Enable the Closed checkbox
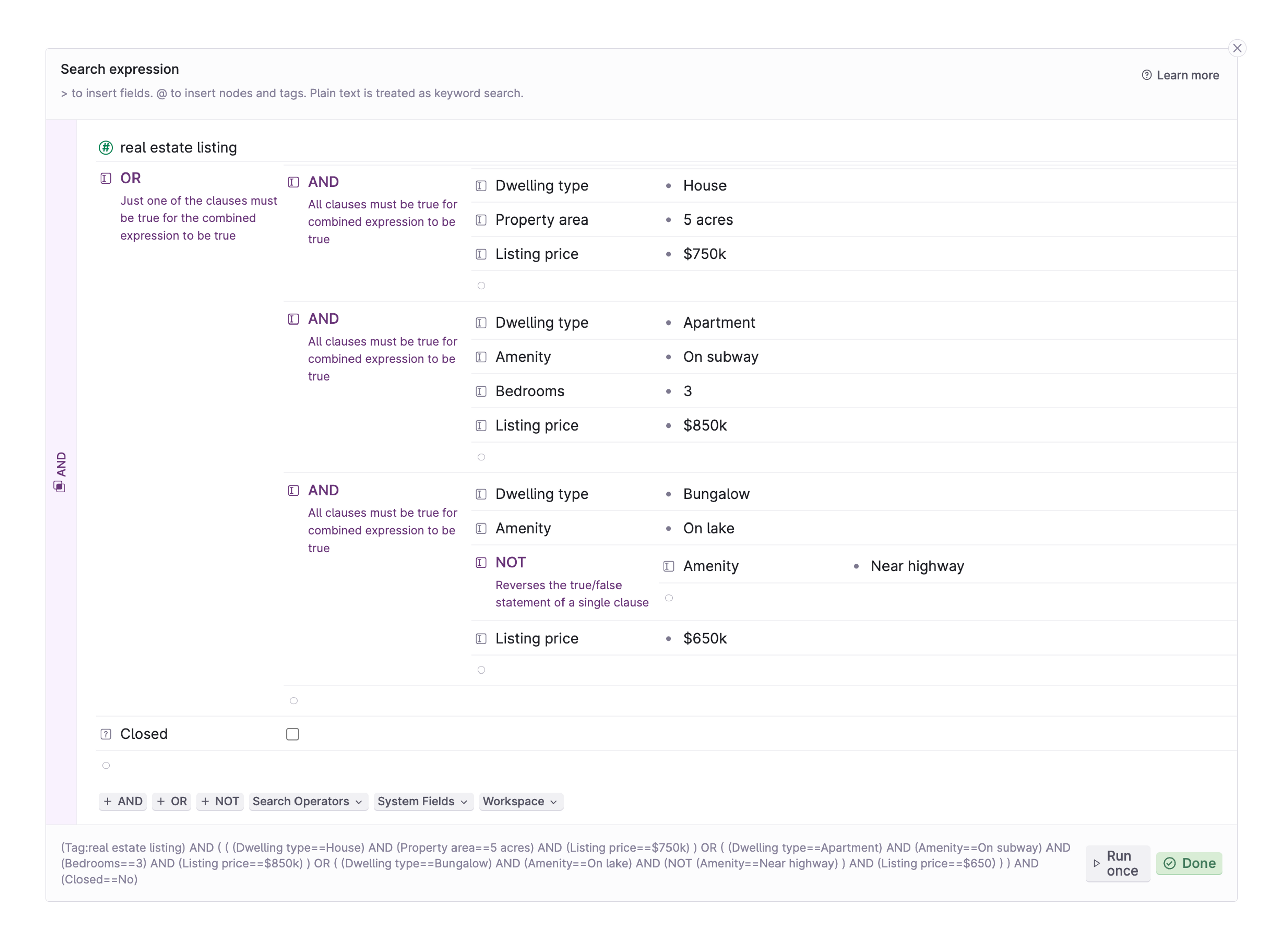Image resolution: width=1288 pixels, height=947 pixels. point(292,734)
